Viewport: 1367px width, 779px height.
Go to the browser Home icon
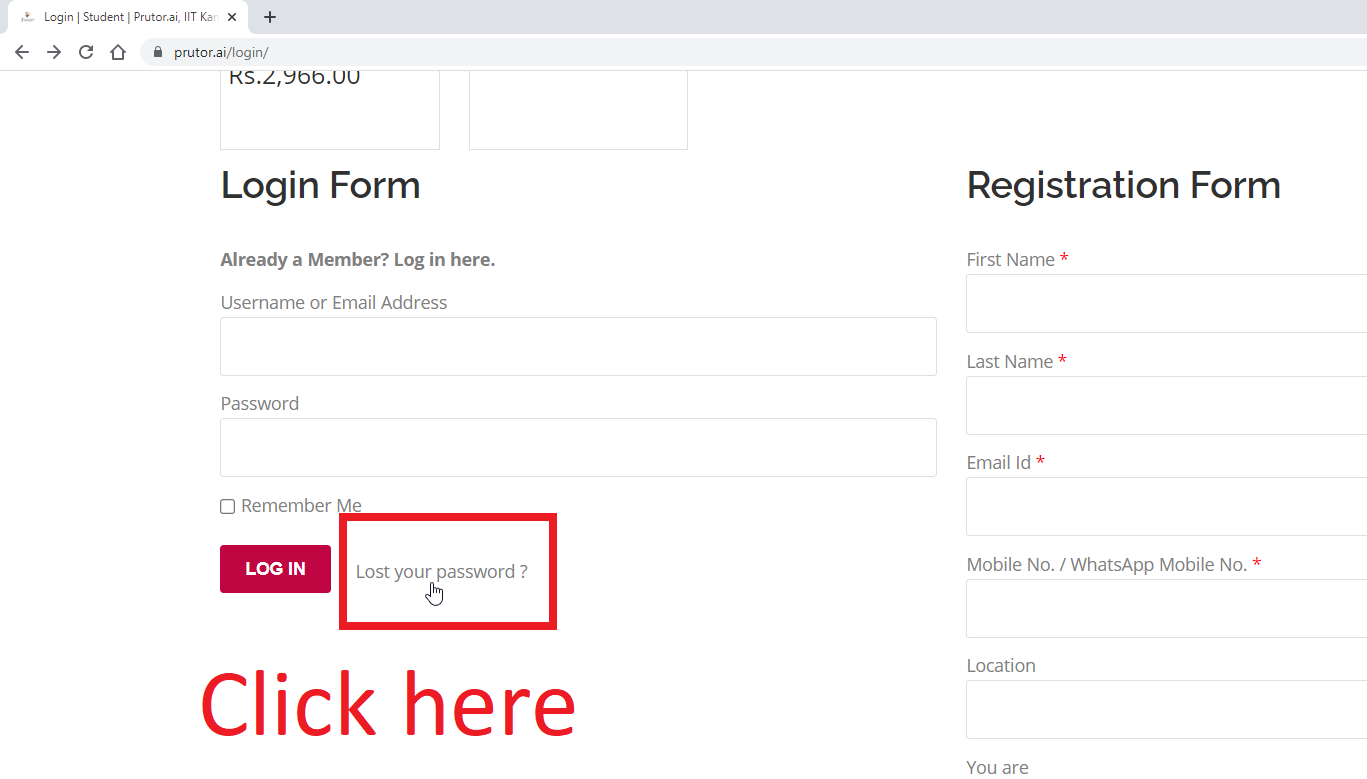point(118,52)
